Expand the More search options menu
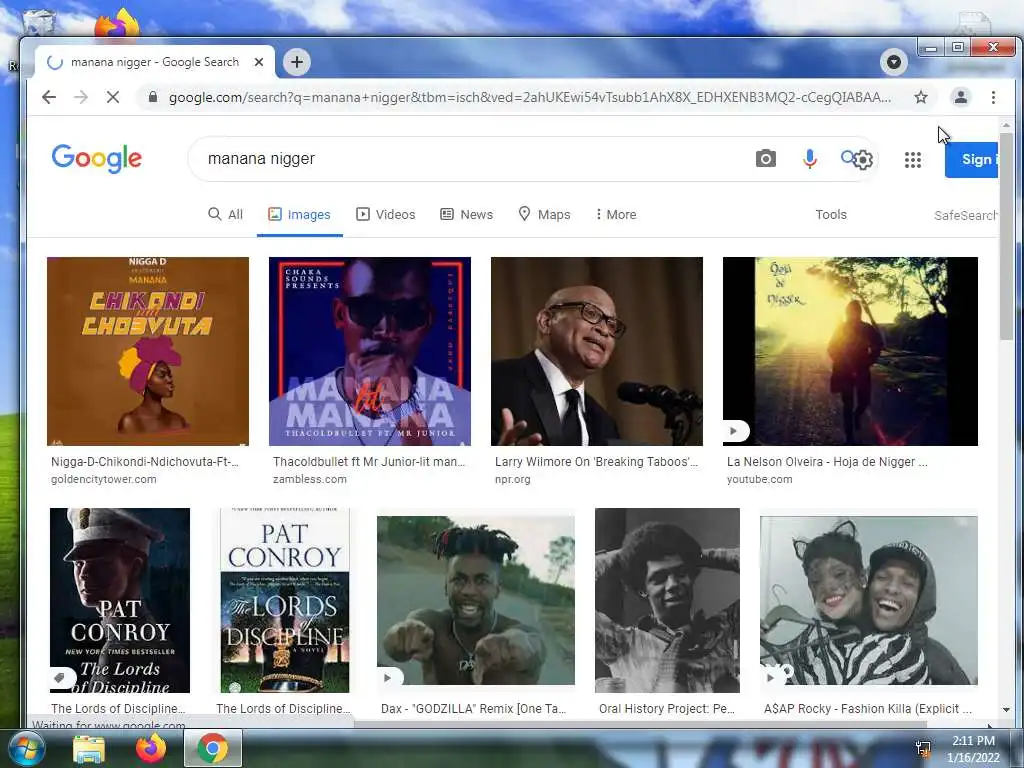The image size is (1024, 768). pos(616,214)
